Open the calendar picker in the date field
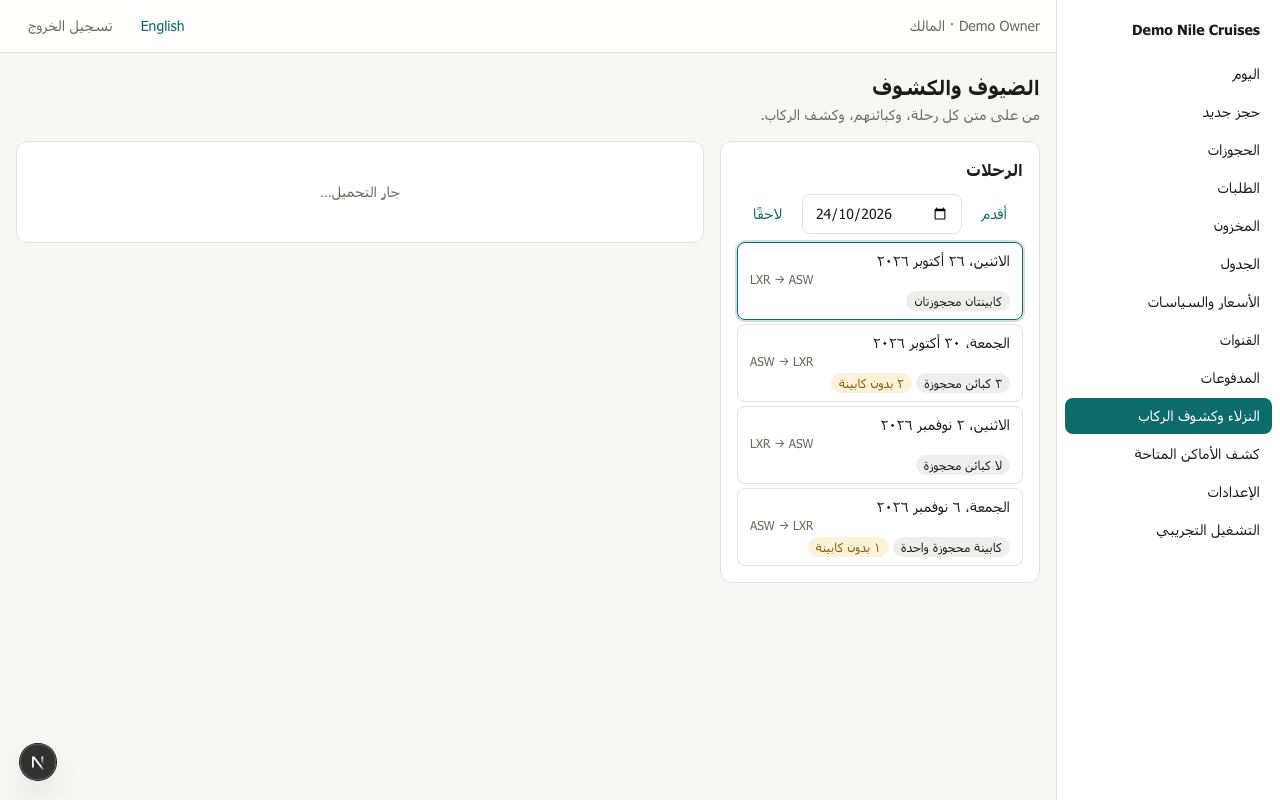 [939, 214]
